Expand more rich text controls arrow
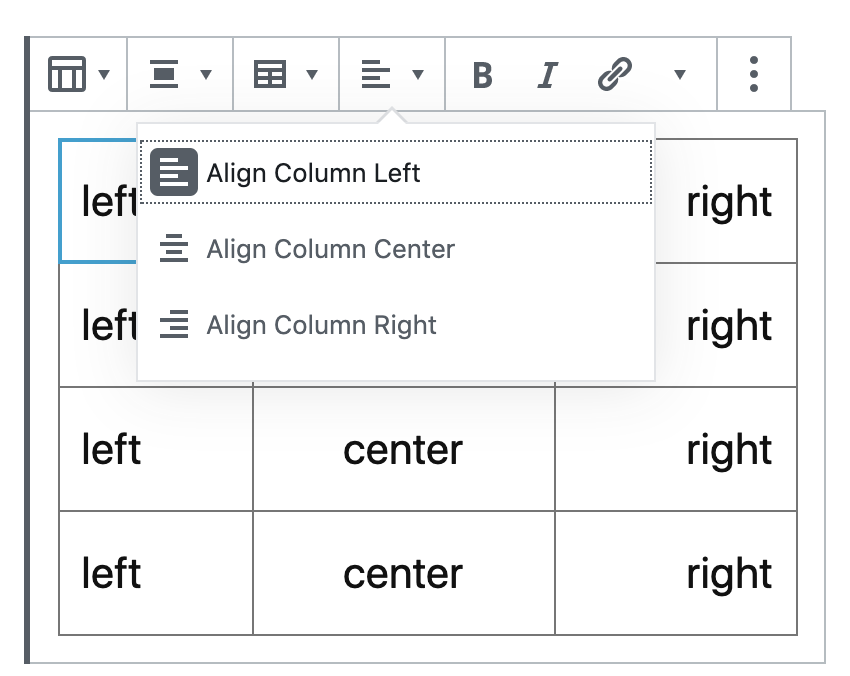 tap(680, 75)
